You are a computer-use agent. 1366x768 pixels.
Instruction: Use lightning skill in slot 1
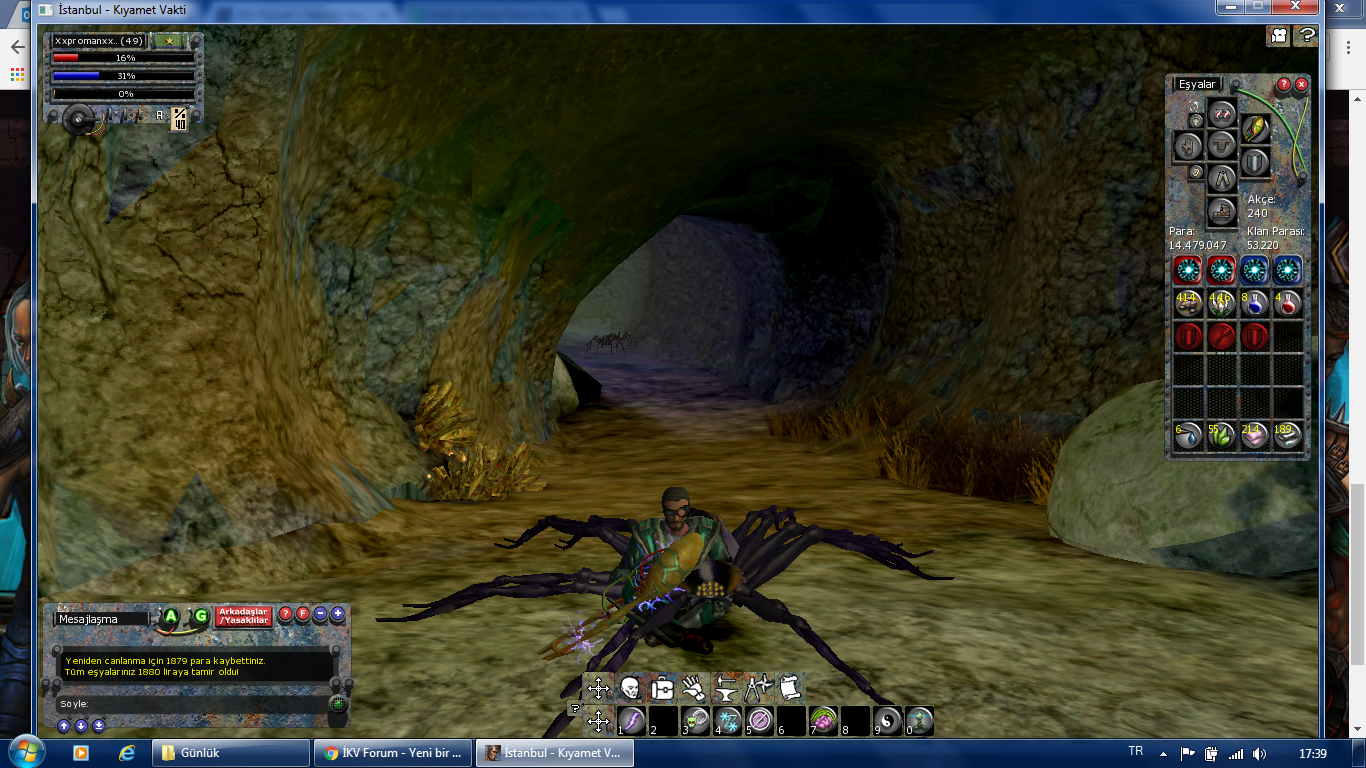[x=632, y=721]
